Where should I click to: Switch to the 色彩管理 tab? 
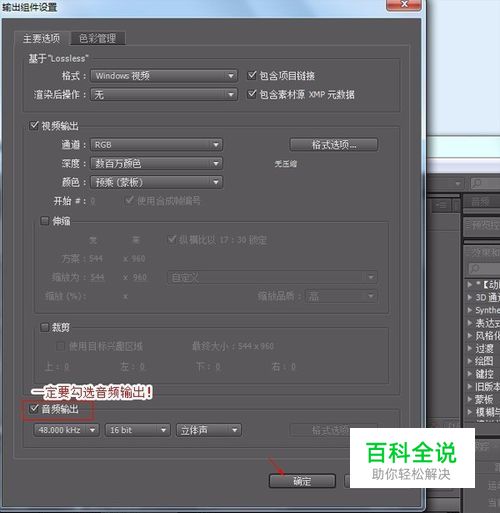(97, 38)
